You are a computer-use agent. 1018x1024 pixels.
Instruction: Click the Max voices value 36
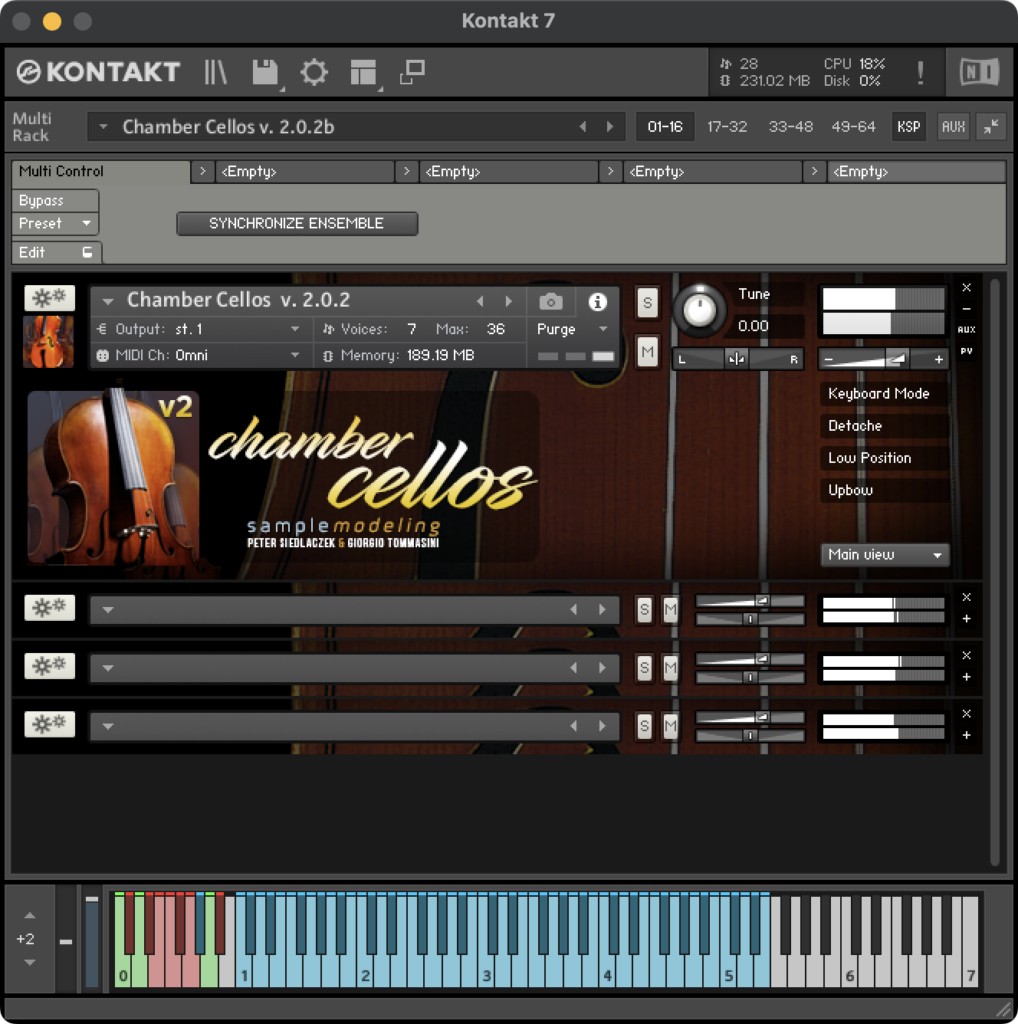coord(496,329)
